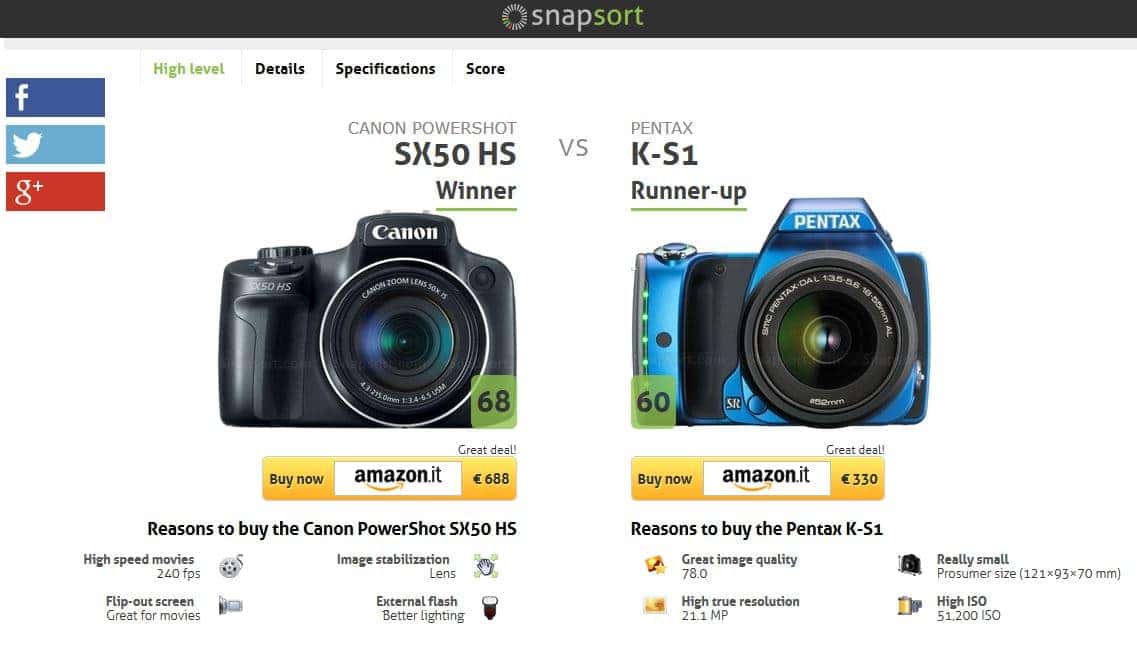Share the page via the Facebook icon
Viewport: 1137px width, 654px height.
55,97
